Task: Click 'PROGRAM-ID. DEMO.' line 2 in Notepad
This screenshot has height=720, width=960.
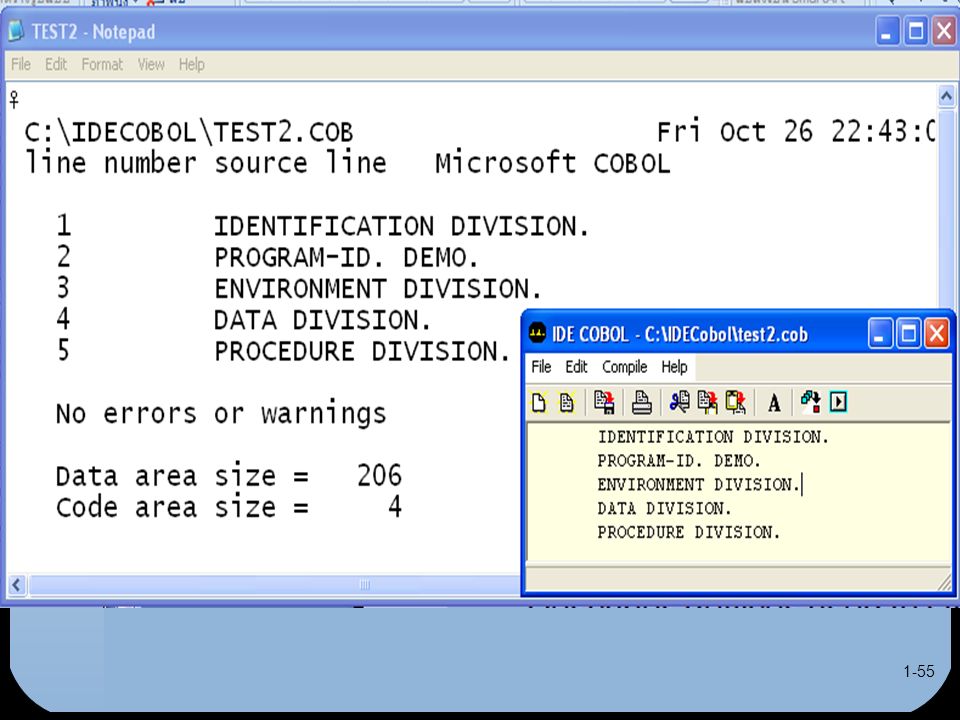Action: pos(345,258)
